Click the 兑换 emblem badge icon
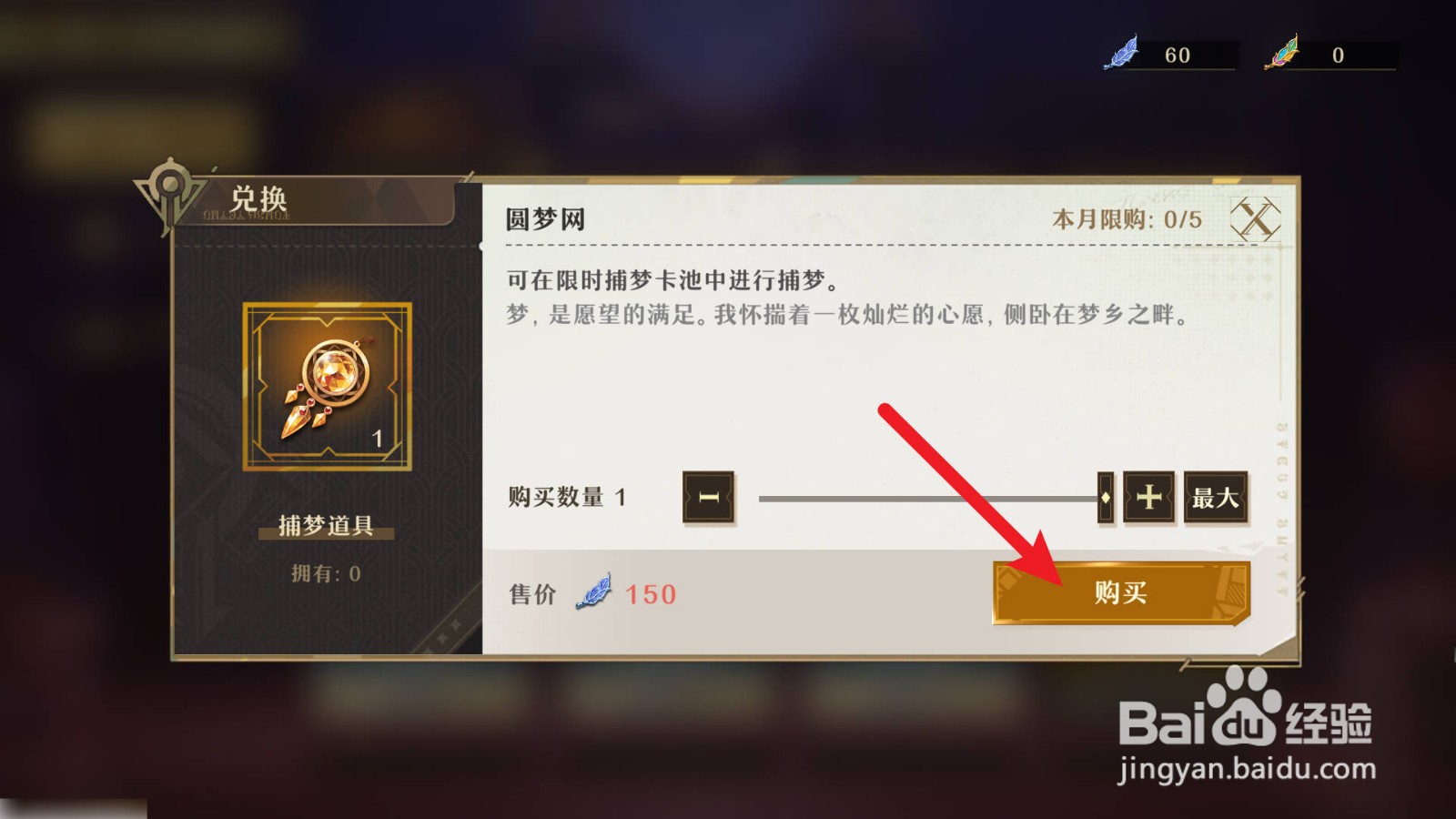The image size is (1456, 819). tap(169, 192)
